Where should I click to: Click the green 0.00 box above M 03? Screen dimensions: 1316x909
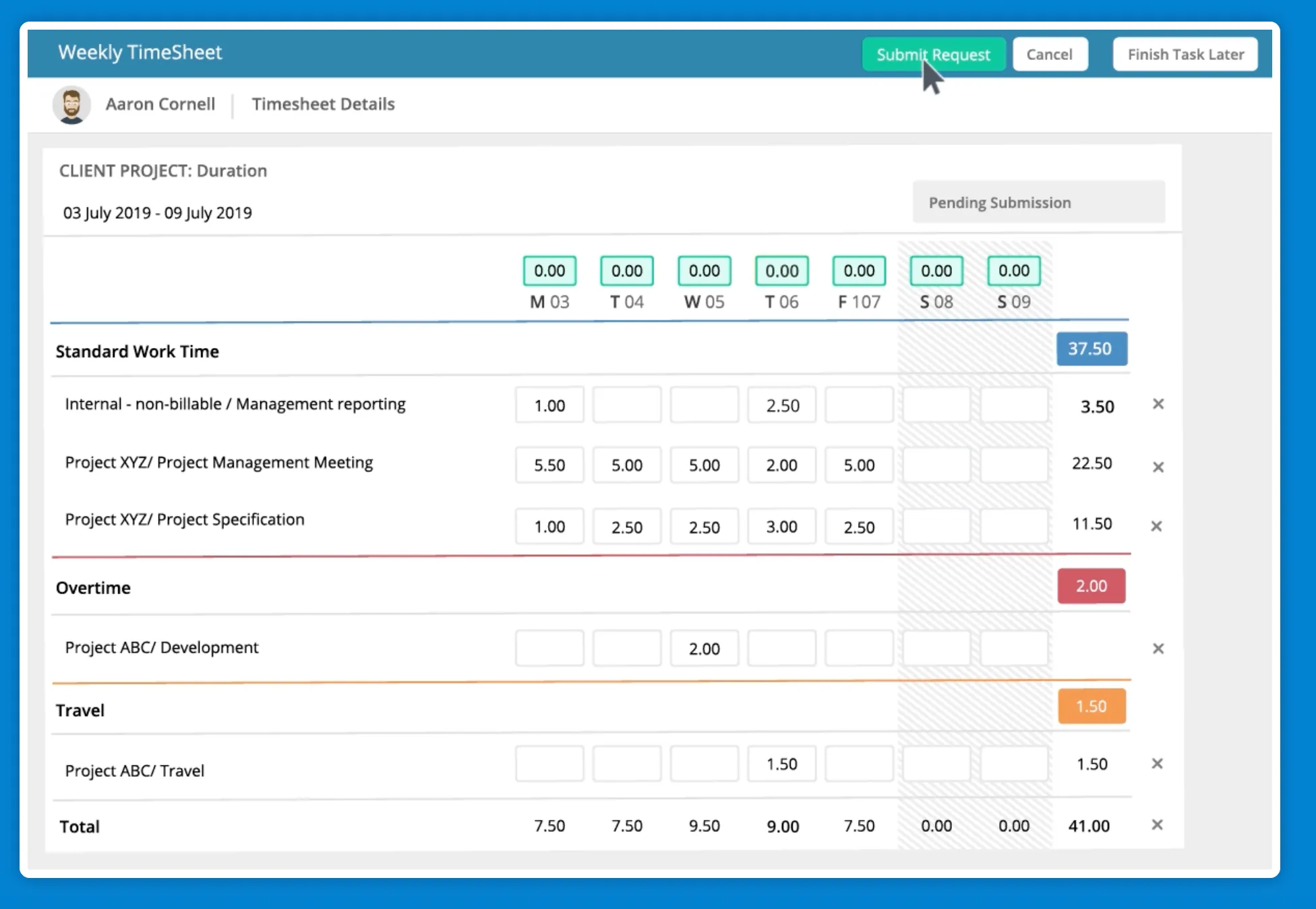[549, 271]
